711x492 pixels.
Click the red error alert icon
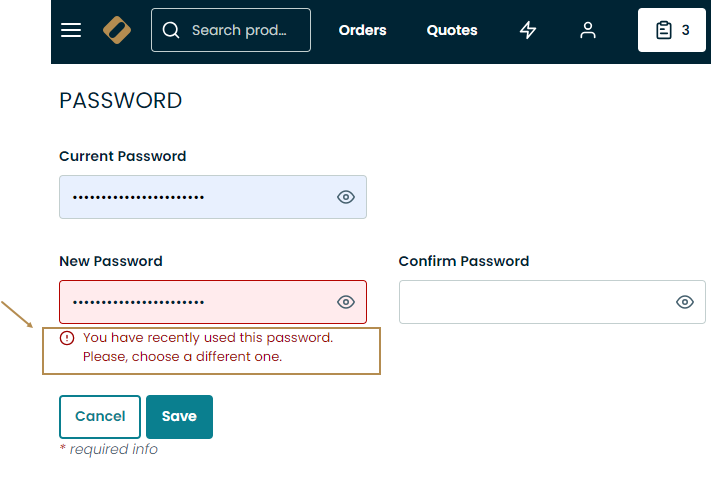pos(67,338)
